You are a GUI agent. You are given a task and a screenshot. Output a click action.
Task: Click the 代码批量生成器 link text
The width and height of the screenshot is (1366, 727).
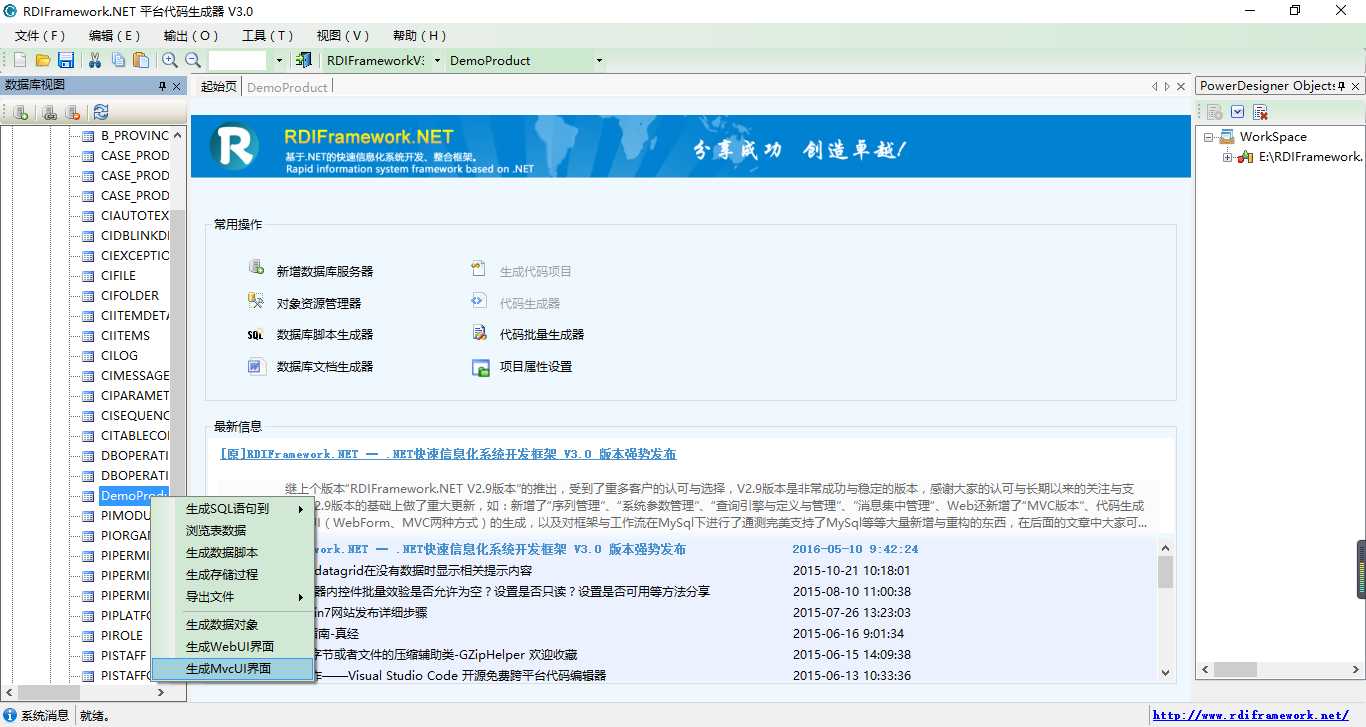(x=542, y=335)
